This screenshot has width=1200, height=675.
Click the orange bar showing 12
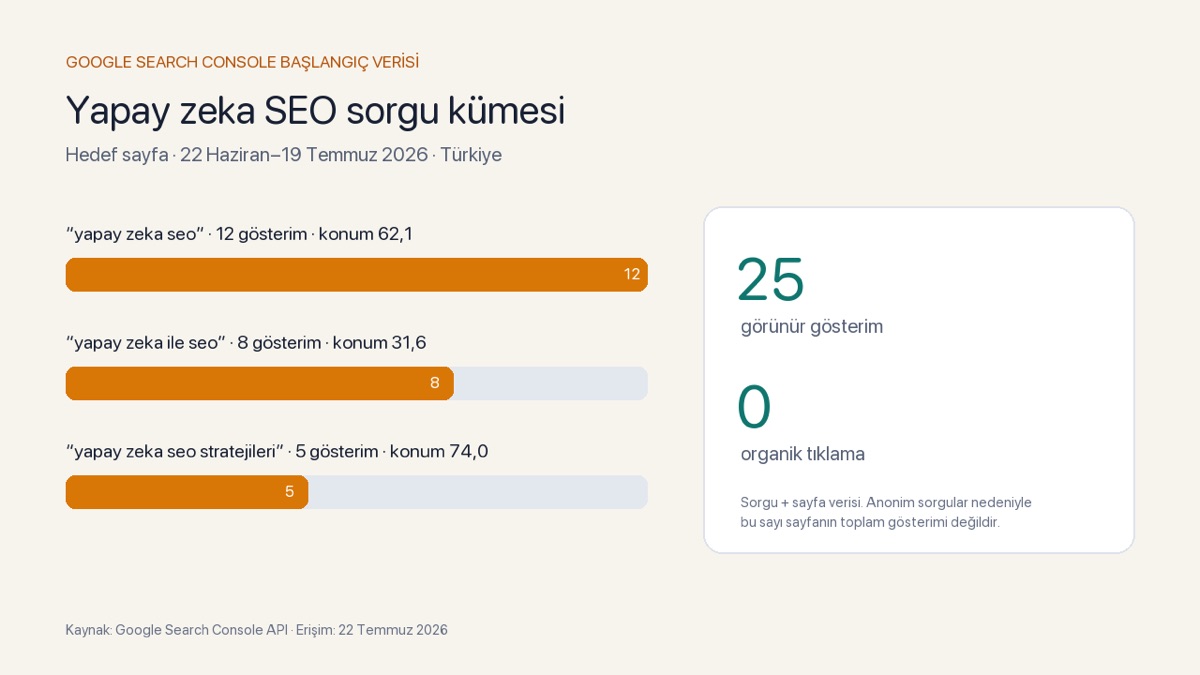click(357, 275)
